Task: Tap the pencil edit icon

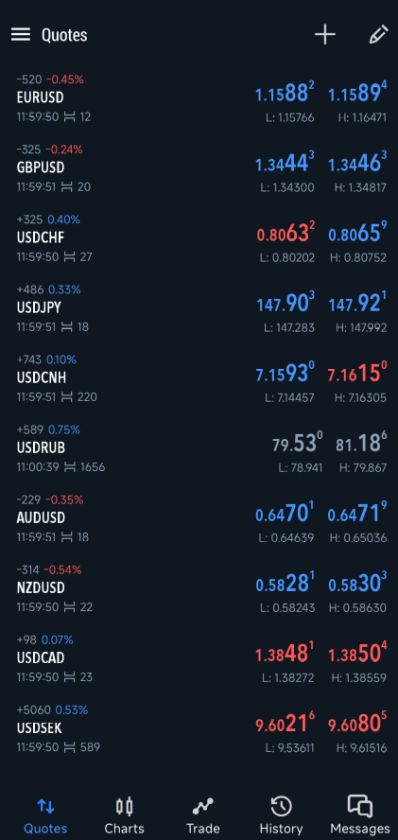Action: 378,35
